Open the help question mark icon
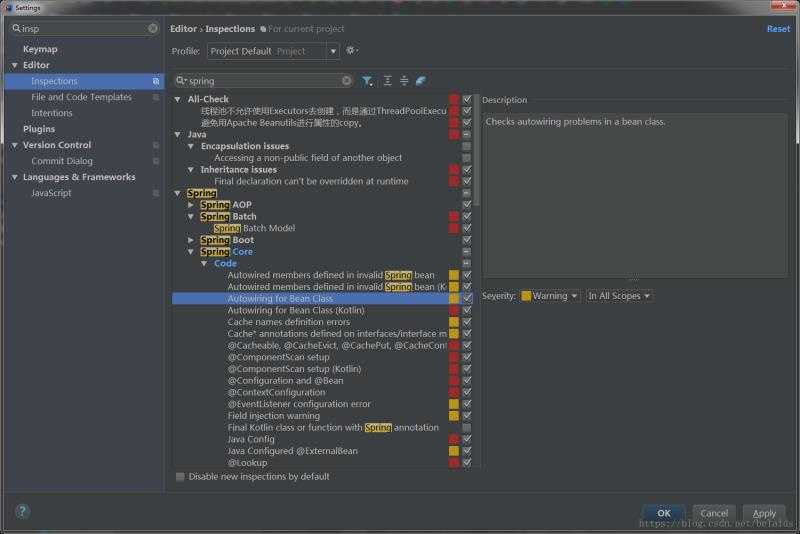Screen dimensions: 800x534 [x=22, y=511]
